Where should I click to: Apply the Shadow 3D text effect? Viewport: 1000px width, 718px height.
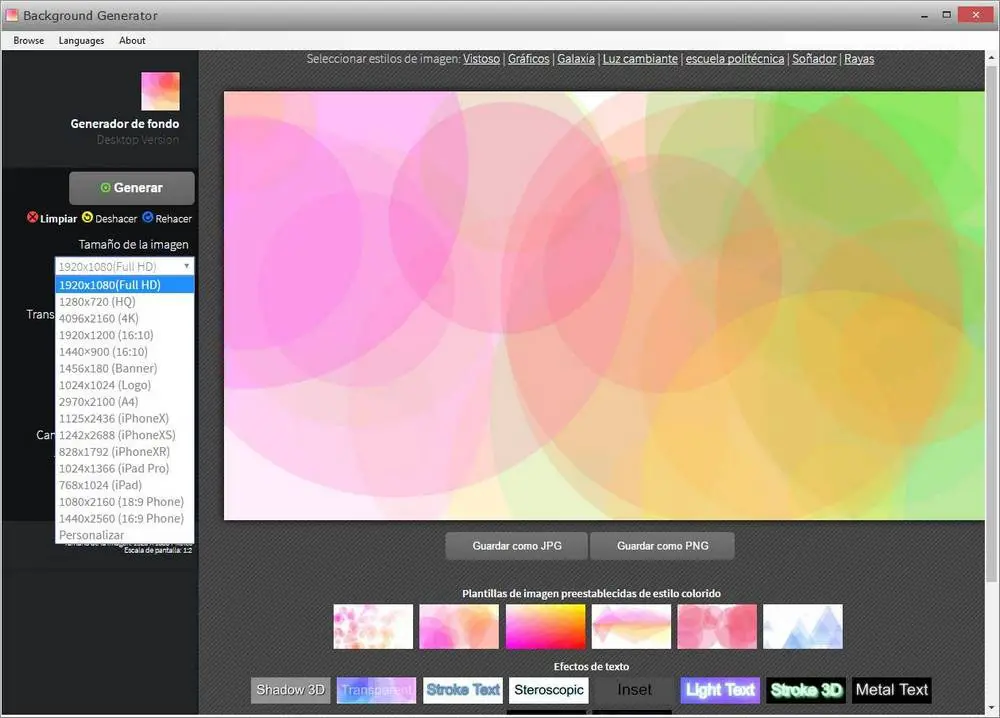point(290,690)
